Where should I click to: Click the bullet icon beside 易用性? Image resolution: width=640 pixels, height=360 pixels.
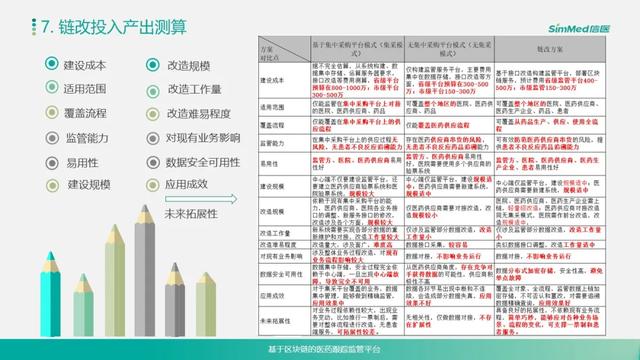click(52, 163)
